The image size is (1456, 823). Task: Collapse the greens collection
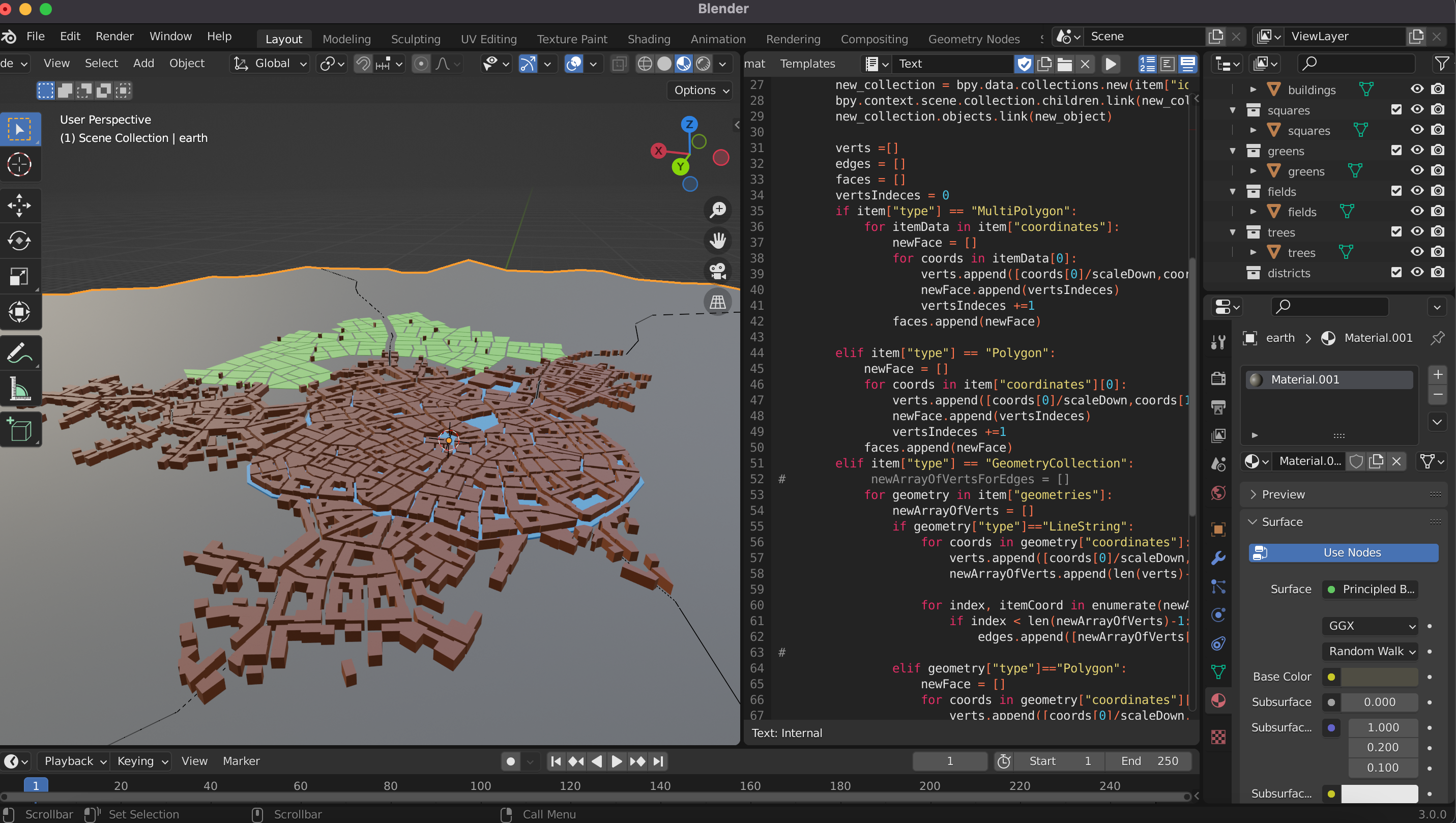point(1233,151)
